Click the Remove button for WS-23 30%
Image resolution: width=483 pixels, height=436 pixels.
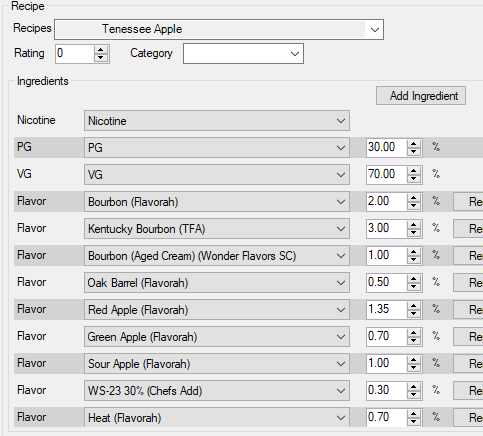coord(468,391)
